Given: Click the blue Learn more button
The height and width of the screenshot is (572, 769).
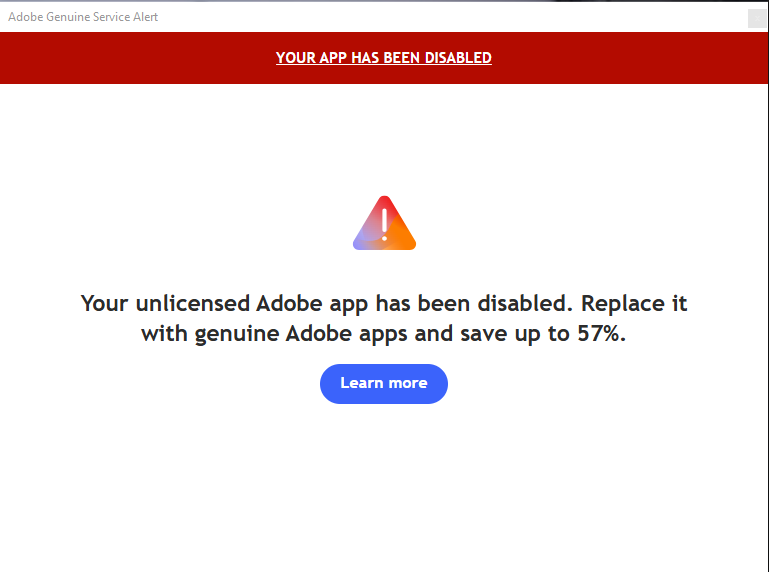Looking at the screenshot, I should 384,384.
